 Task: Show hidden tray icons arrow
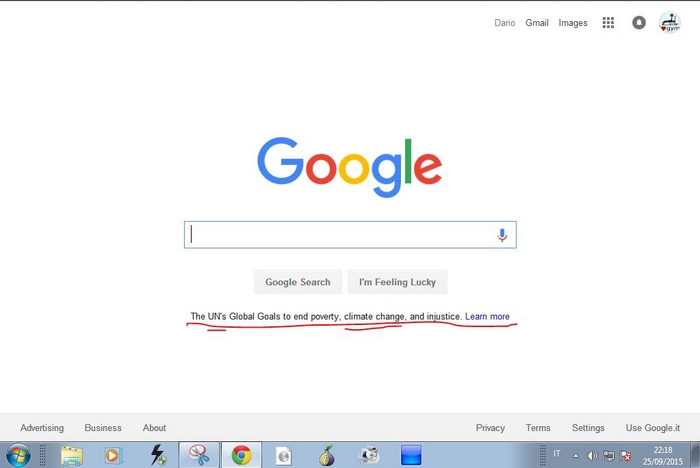(576, 456)
